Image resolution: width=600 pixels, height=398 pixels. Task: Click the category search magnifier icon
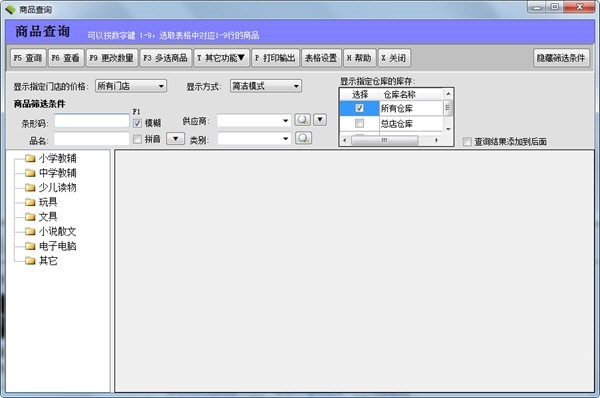tap(303, 138)
